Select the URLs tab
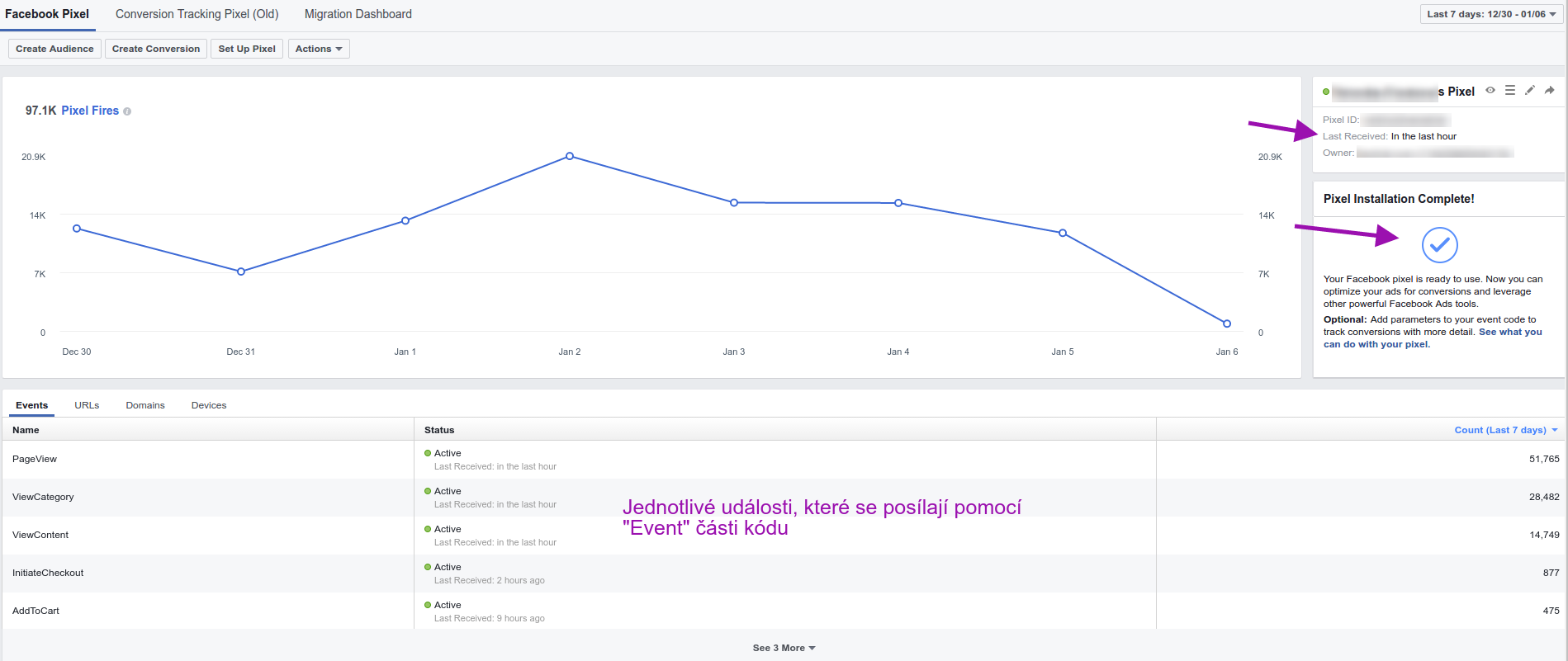Viewport: 1568px width, 661px height. click(x=87, y=405)
